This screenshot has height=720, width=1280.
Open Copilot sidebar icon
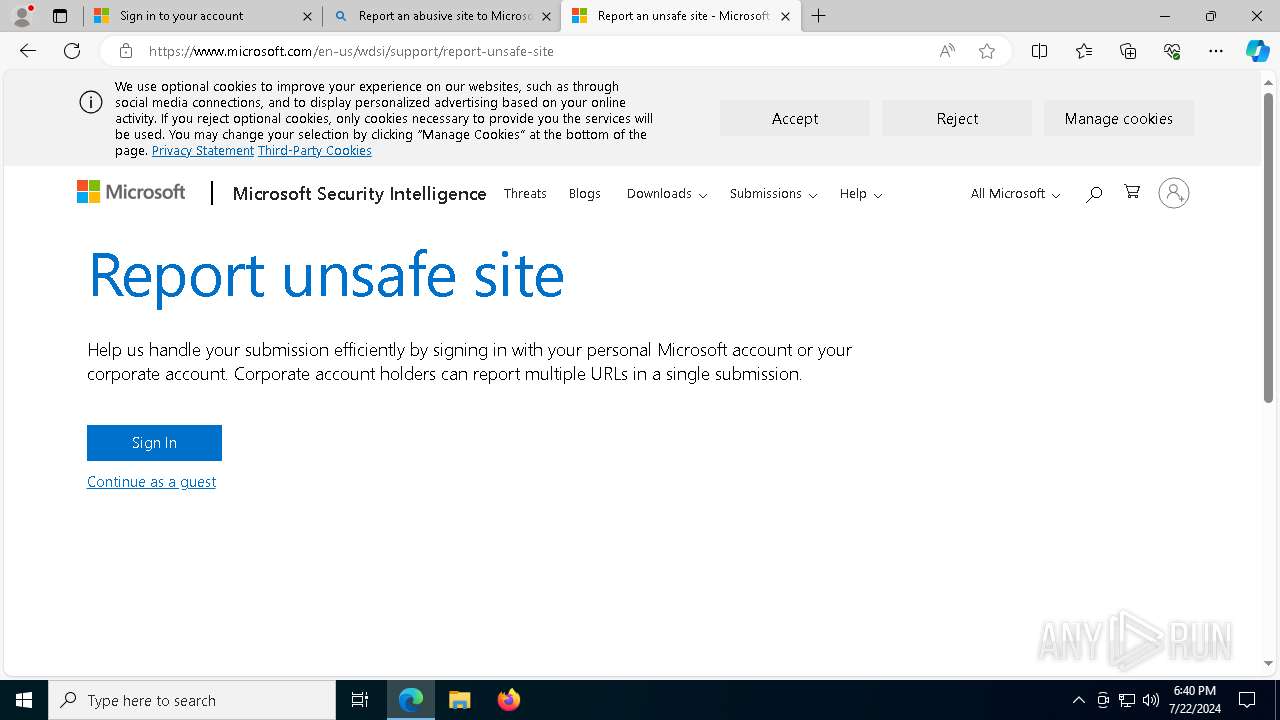point(1258,51)
